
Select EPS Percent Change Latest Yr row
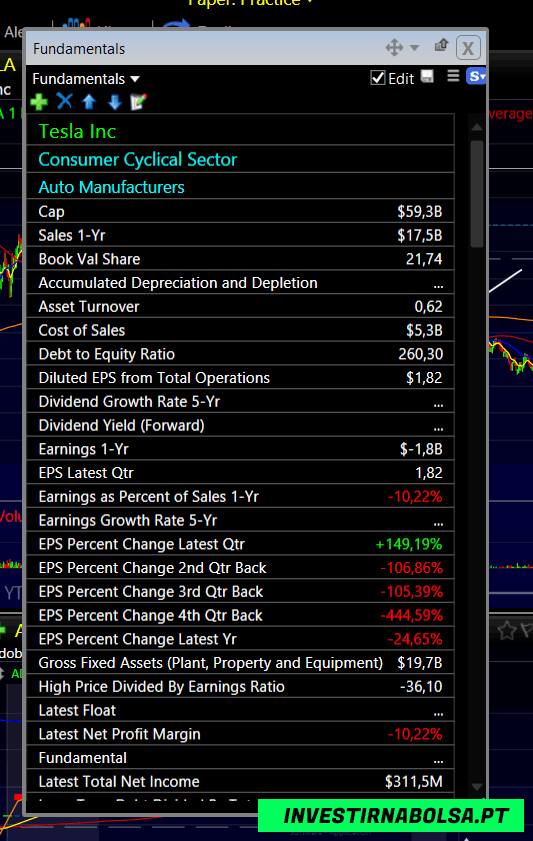240,639
